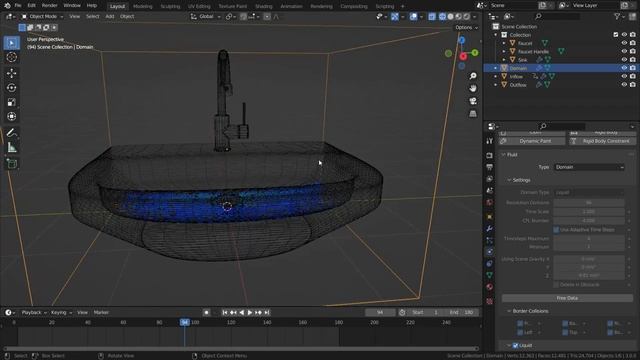This screenshot has width=640, height=360.
Task: Click the Time Scale value slider
Action: coord(589,212)
